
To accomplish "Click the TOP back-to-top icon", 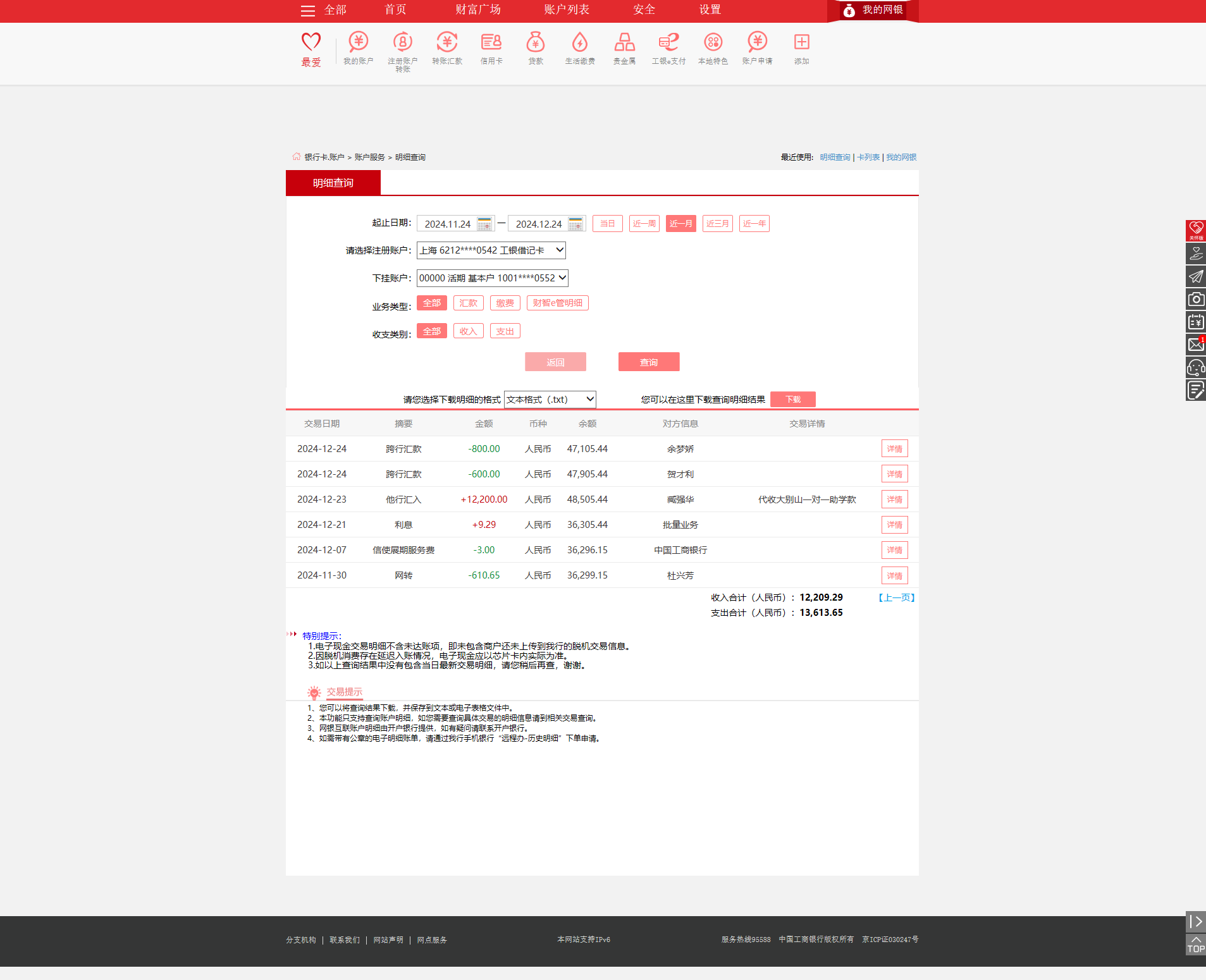I will [x=1196, y=944].
